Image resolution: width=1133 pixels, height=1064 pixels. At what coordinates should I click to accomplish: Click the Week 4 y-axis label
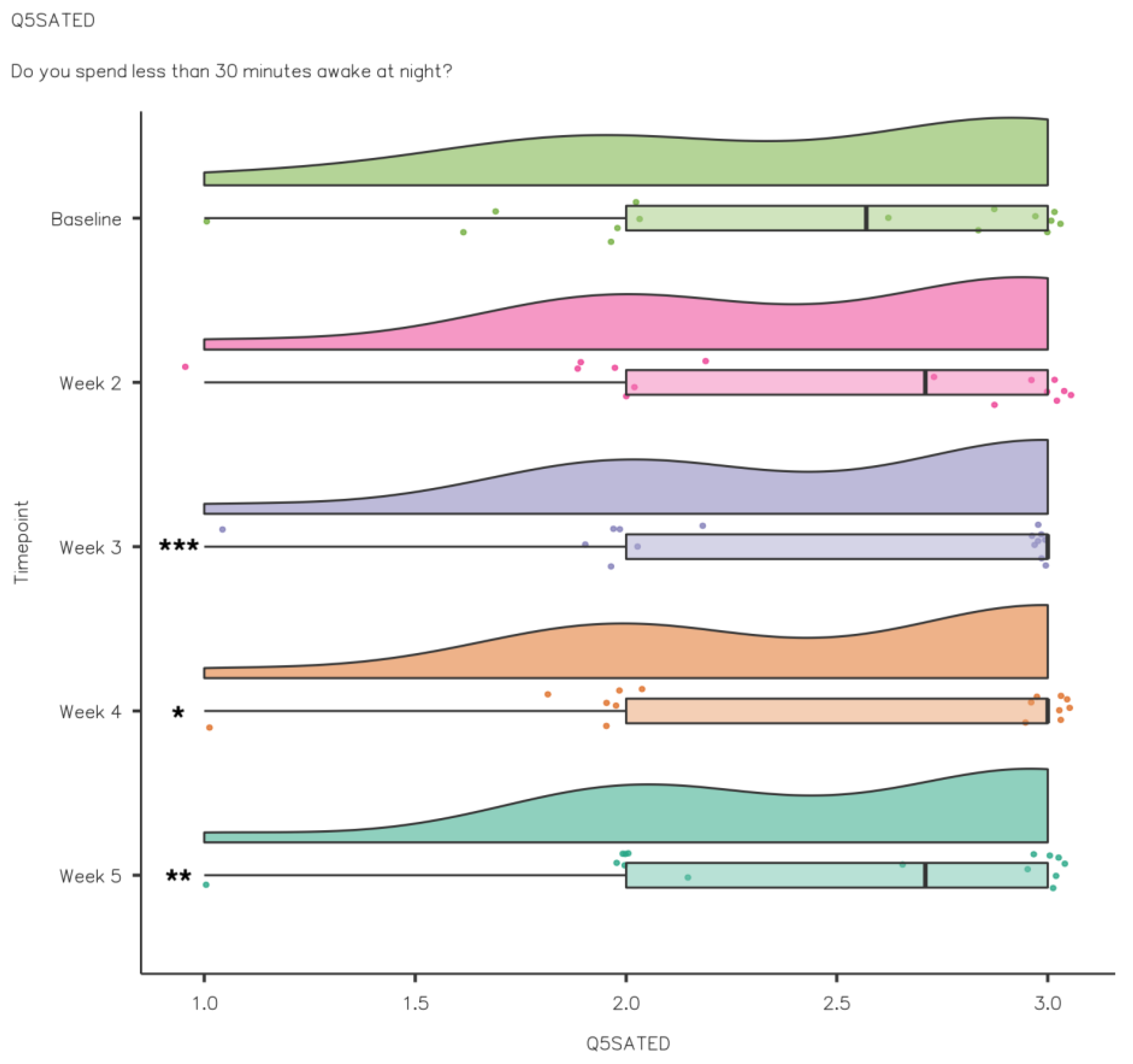point(90,711)
